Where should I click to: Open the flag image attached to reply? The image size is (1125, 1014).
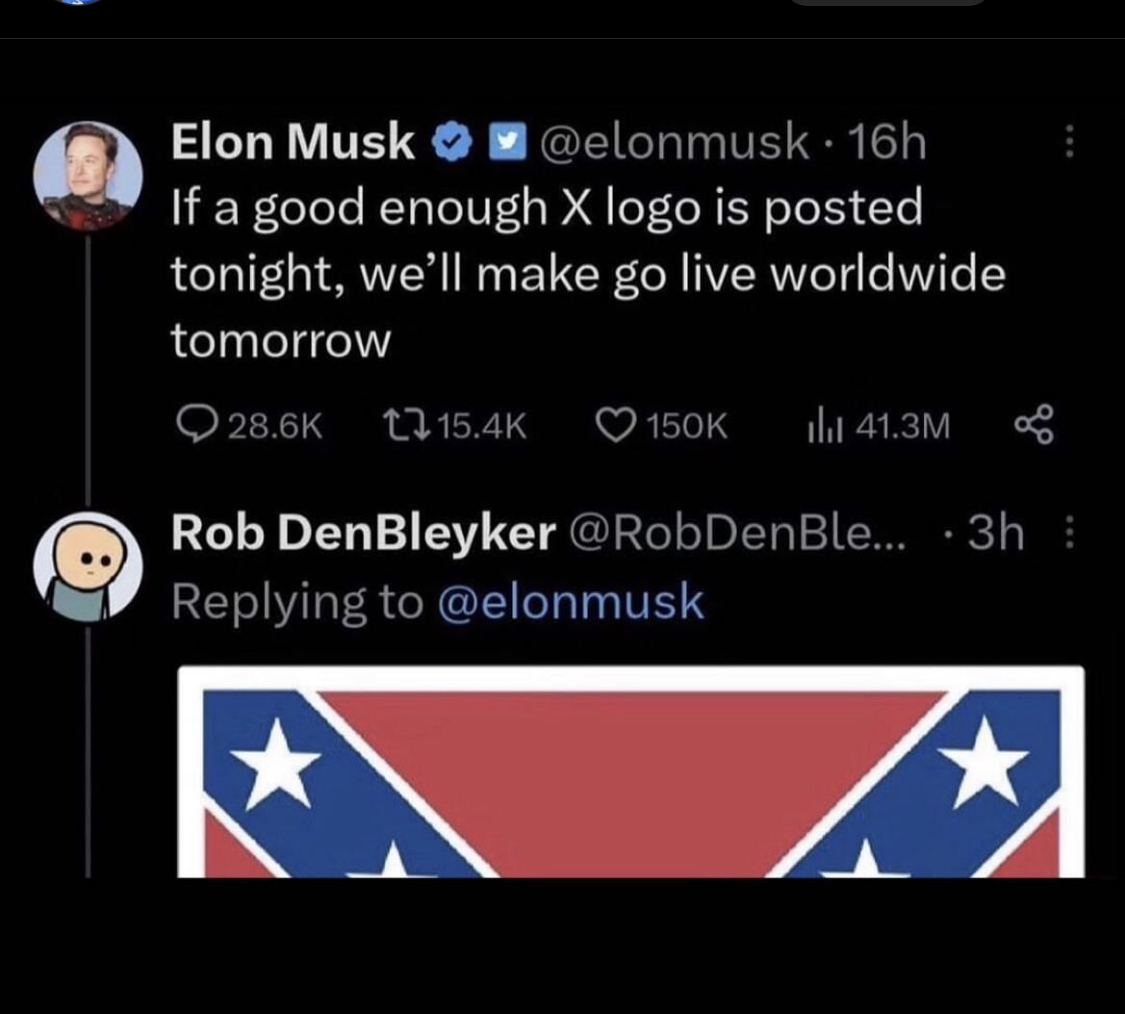tap(630, 772)
